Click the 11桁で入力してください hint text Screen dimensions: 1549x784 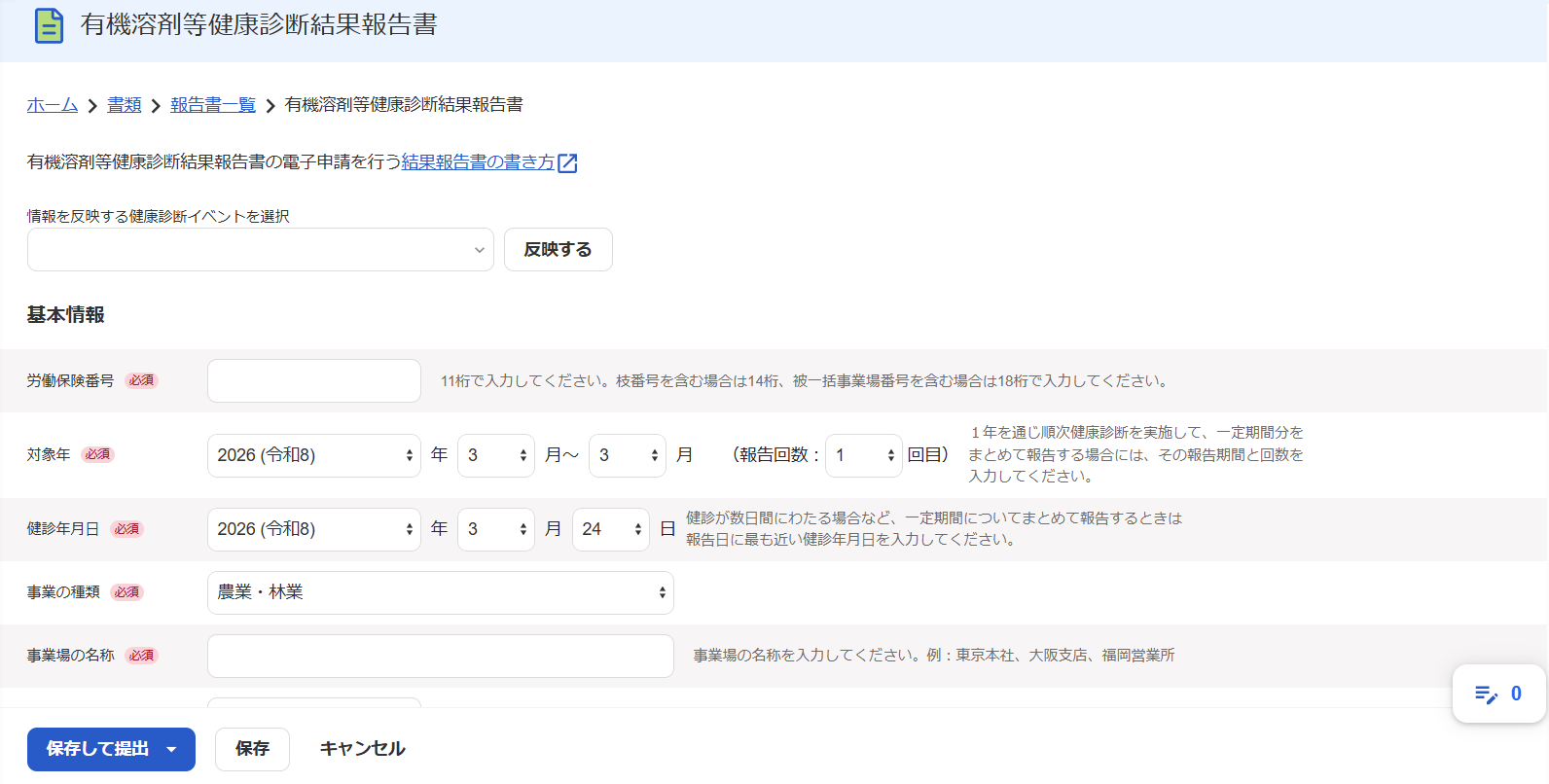[806, 381]
